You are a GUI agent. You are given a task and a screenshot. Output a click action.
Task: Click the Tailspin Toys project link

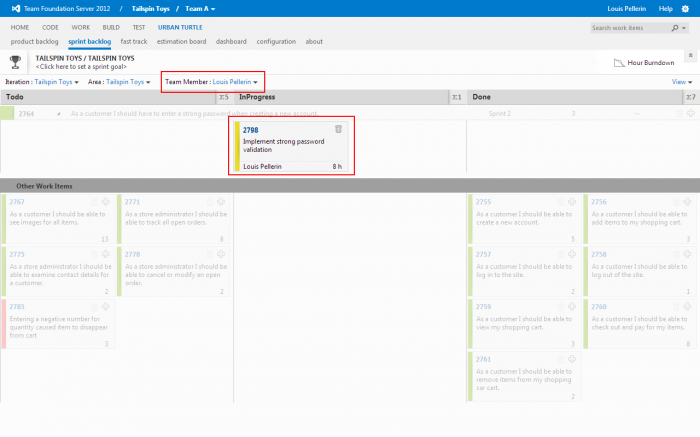150,8
